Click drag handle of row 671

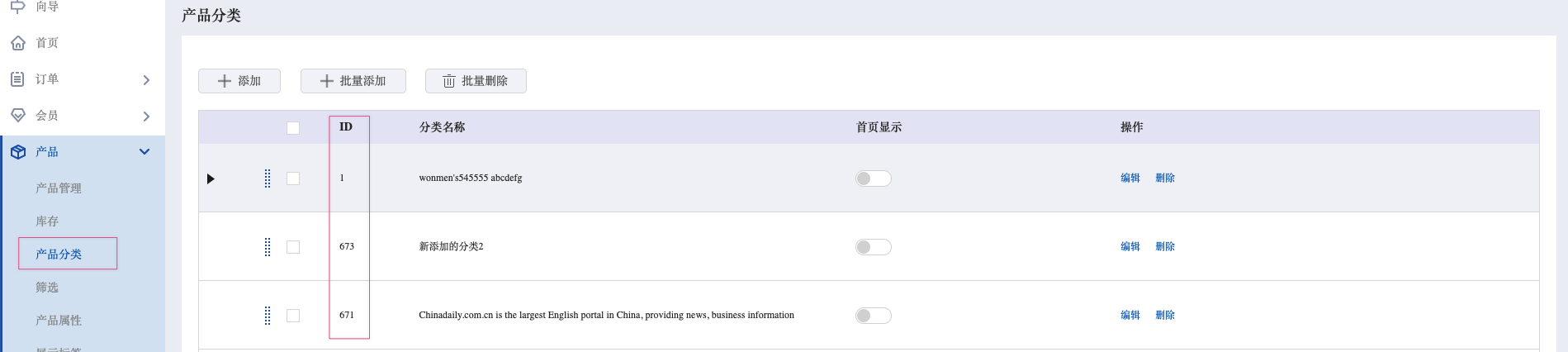(x=268, y=316)
